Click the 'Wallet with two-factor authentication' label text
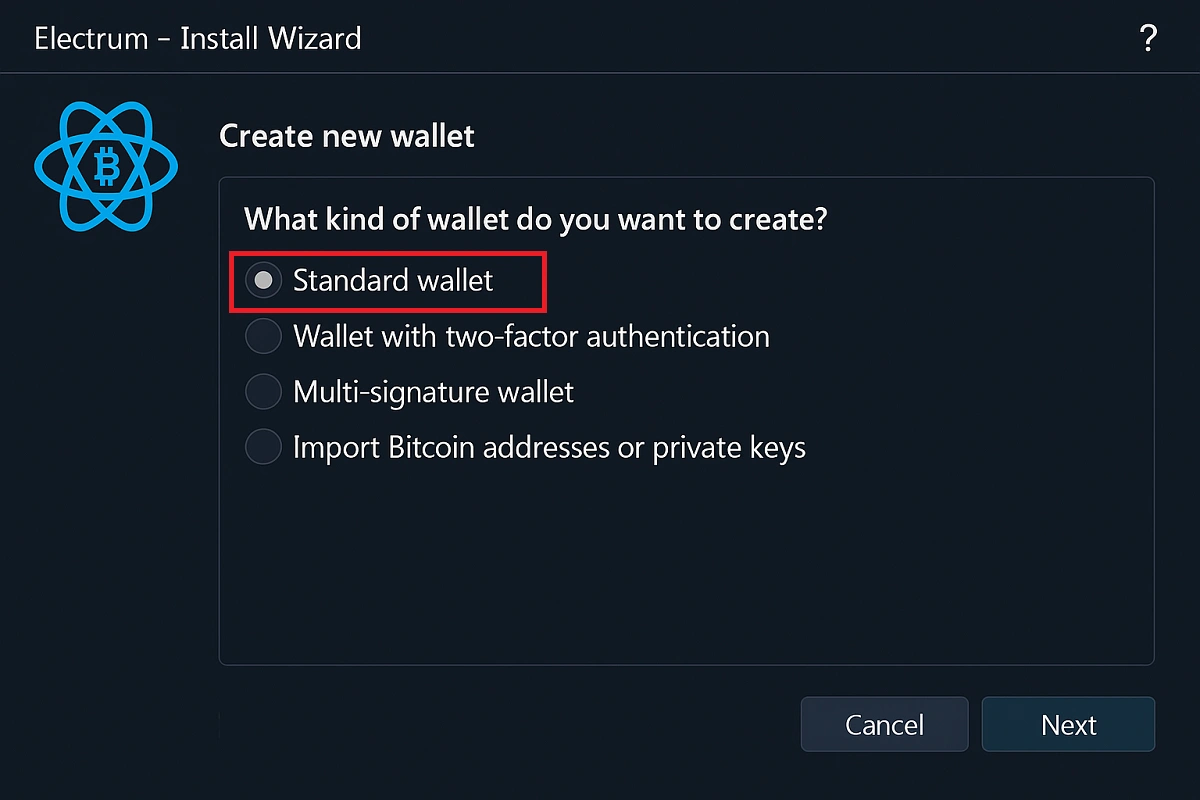This screenshot has height=800, width=1200. [531, 336]
